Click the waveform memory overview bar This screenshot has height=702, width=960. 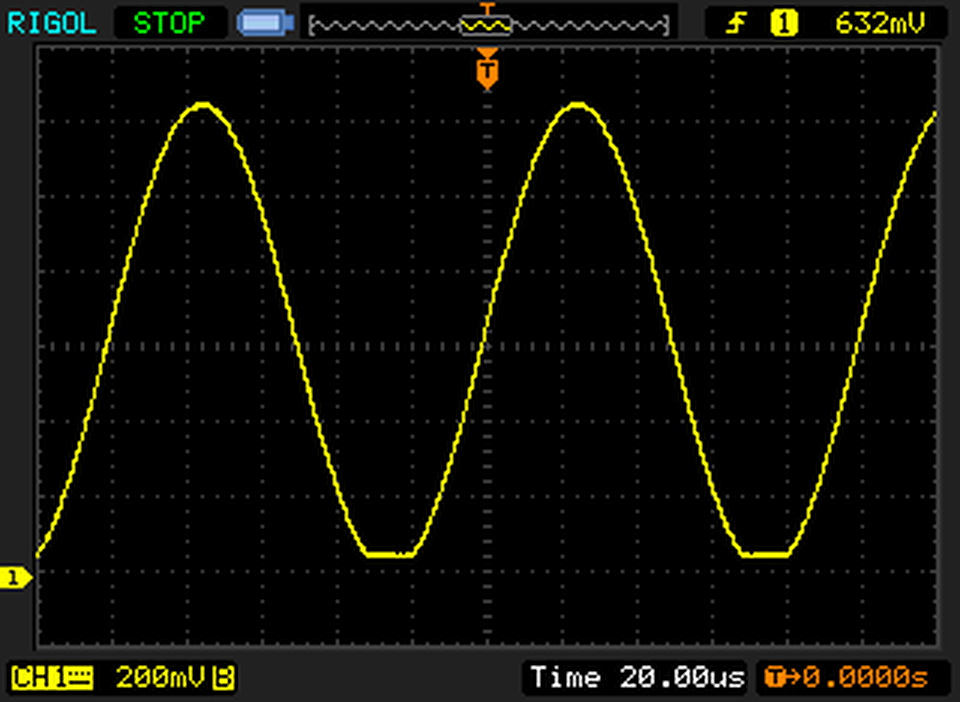pos(489,25)
